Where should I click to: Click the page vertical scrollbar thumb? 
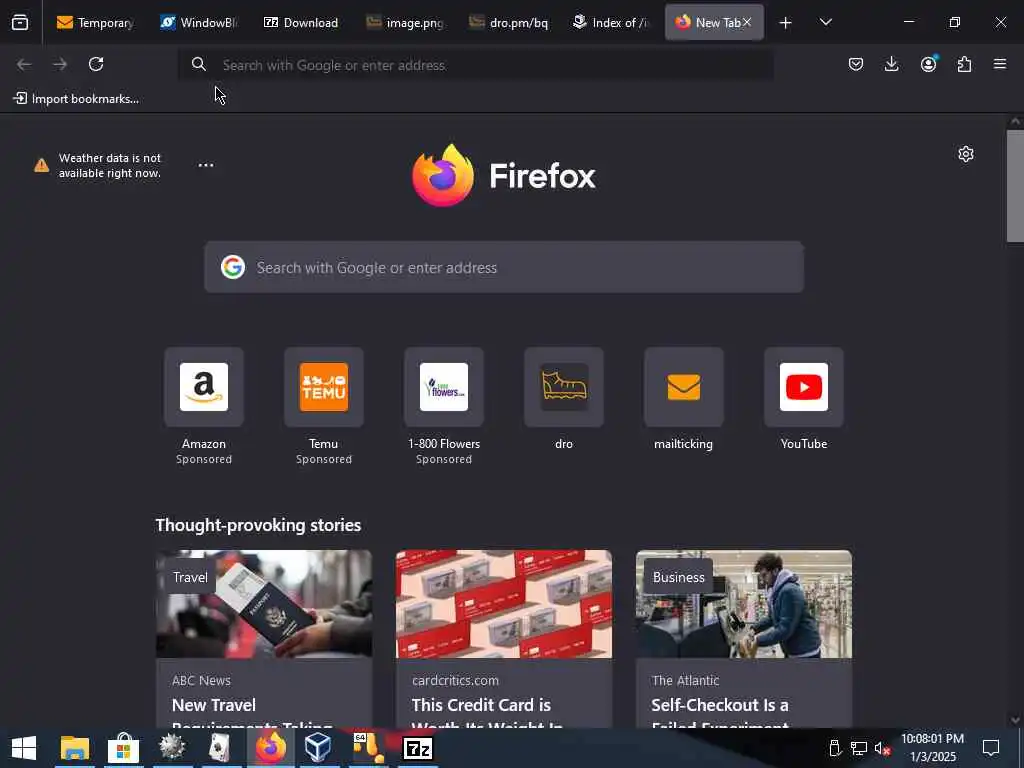point(1015,186)
